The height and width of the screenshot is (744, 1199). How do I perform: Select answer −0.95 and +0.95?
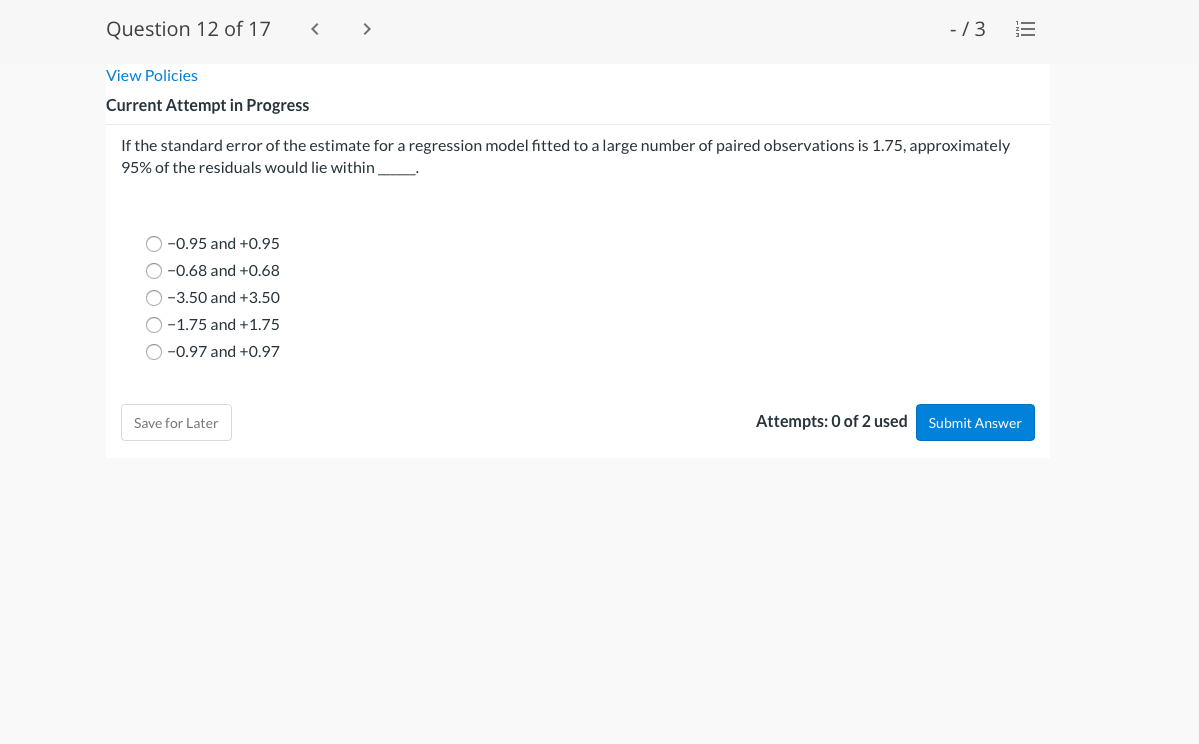tap(154, 243)
